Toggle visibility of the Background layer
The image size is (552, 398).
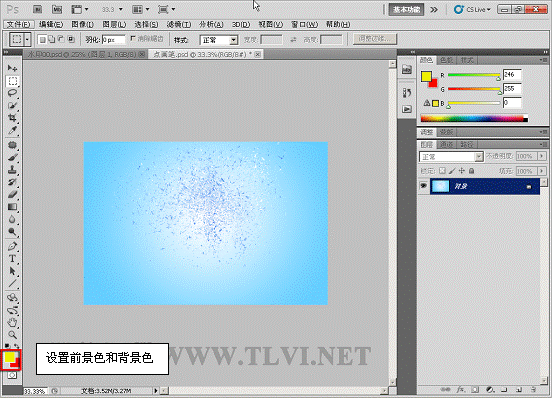click(424, 186)
